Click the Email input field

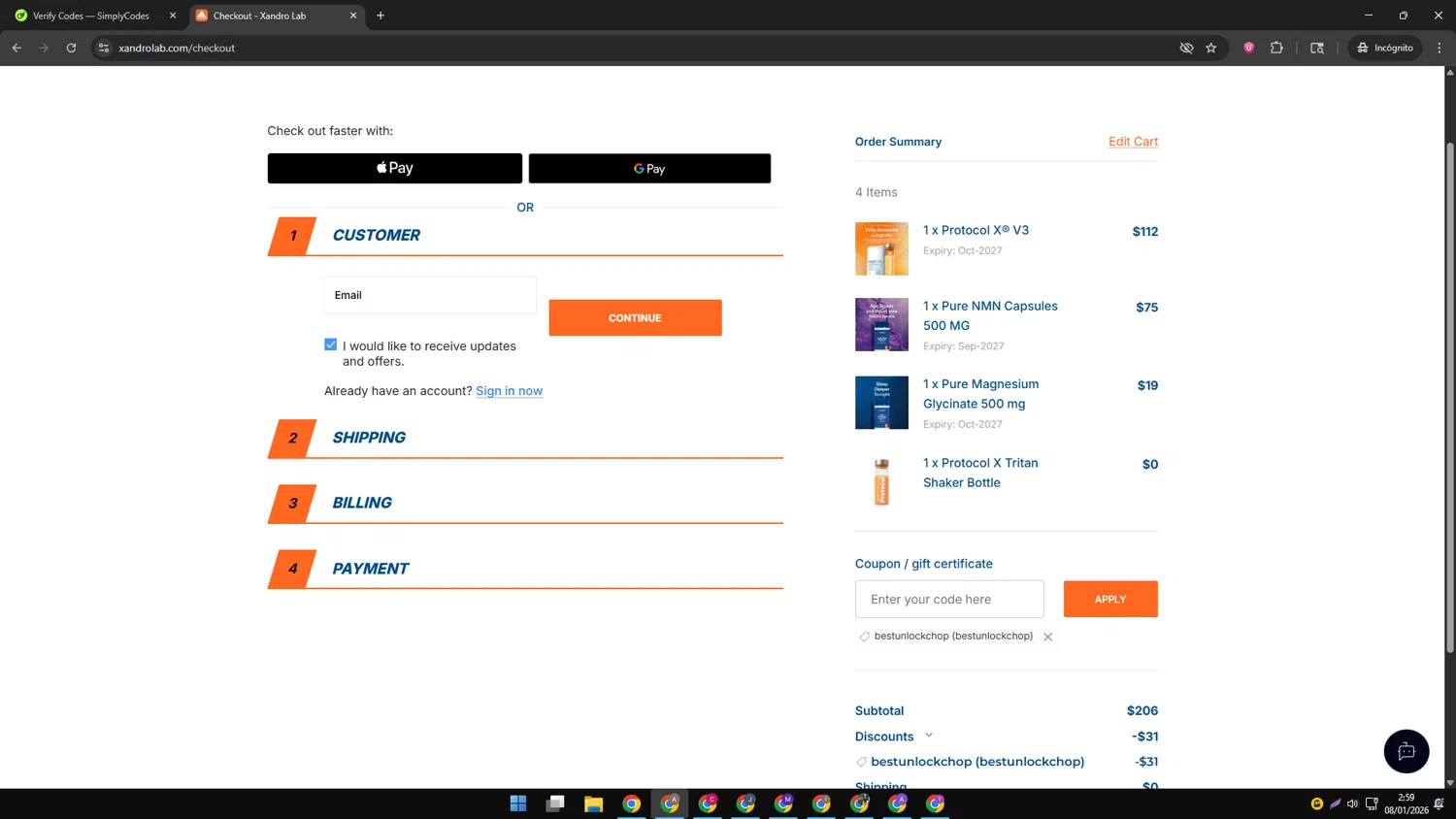pyautogui.click(x=430, y=295)
